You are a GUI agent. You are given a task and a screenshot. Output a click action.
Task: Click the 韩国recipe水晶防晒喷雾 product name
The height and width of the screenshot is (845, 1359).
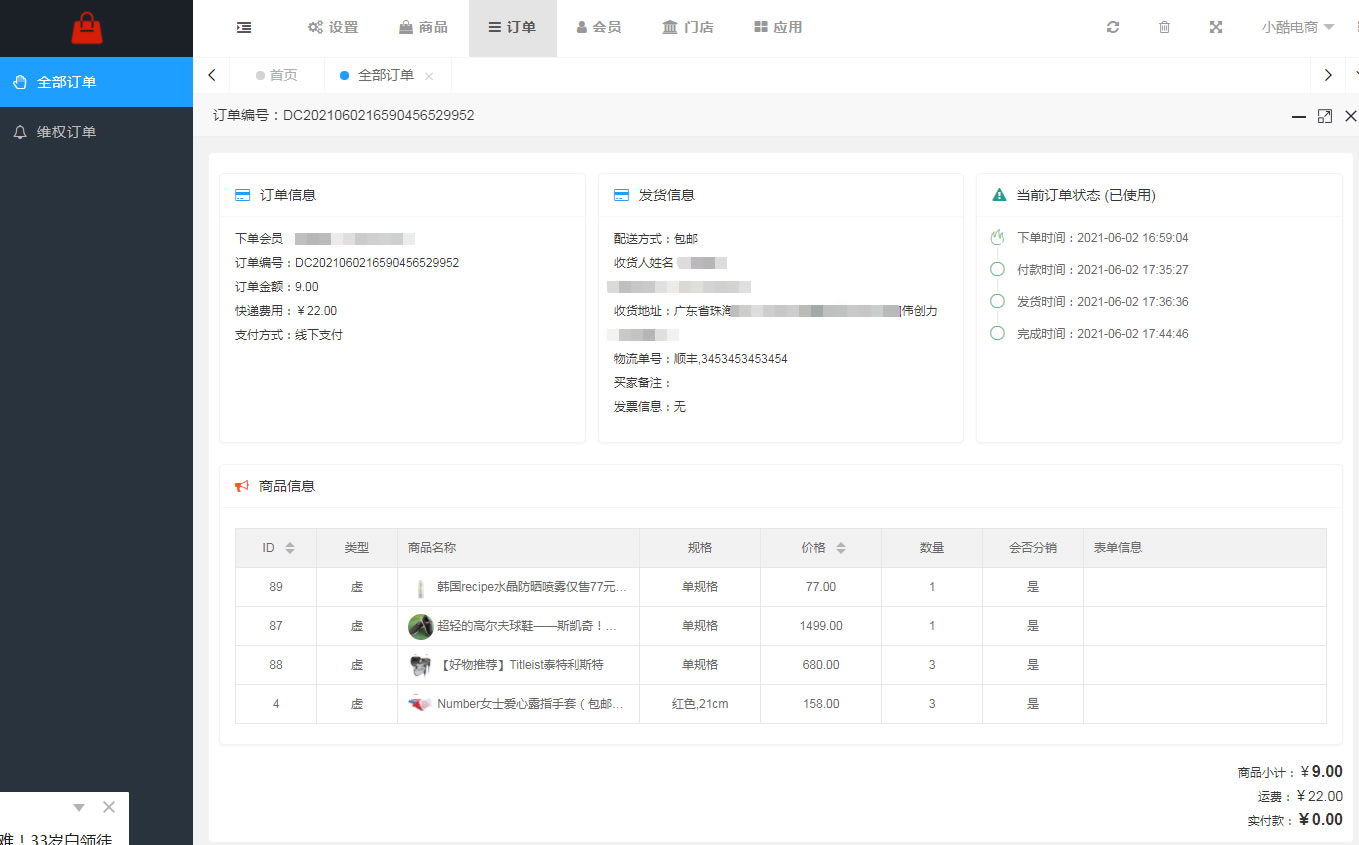tap(532, 587)
